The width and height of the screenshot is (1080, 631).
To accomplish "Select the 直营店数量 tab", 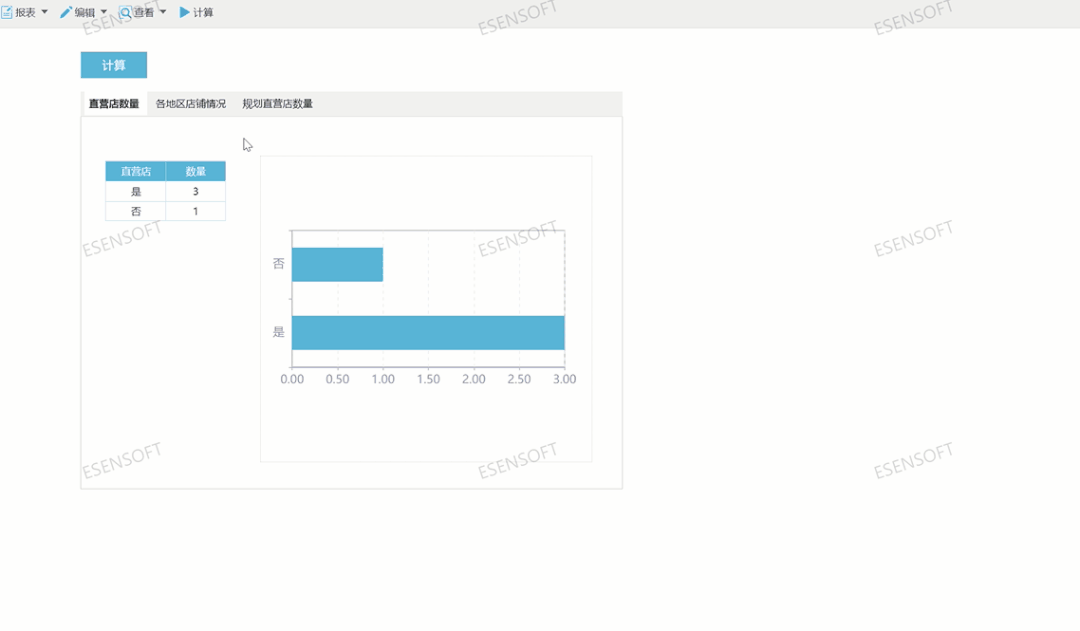I will point(114,104).
